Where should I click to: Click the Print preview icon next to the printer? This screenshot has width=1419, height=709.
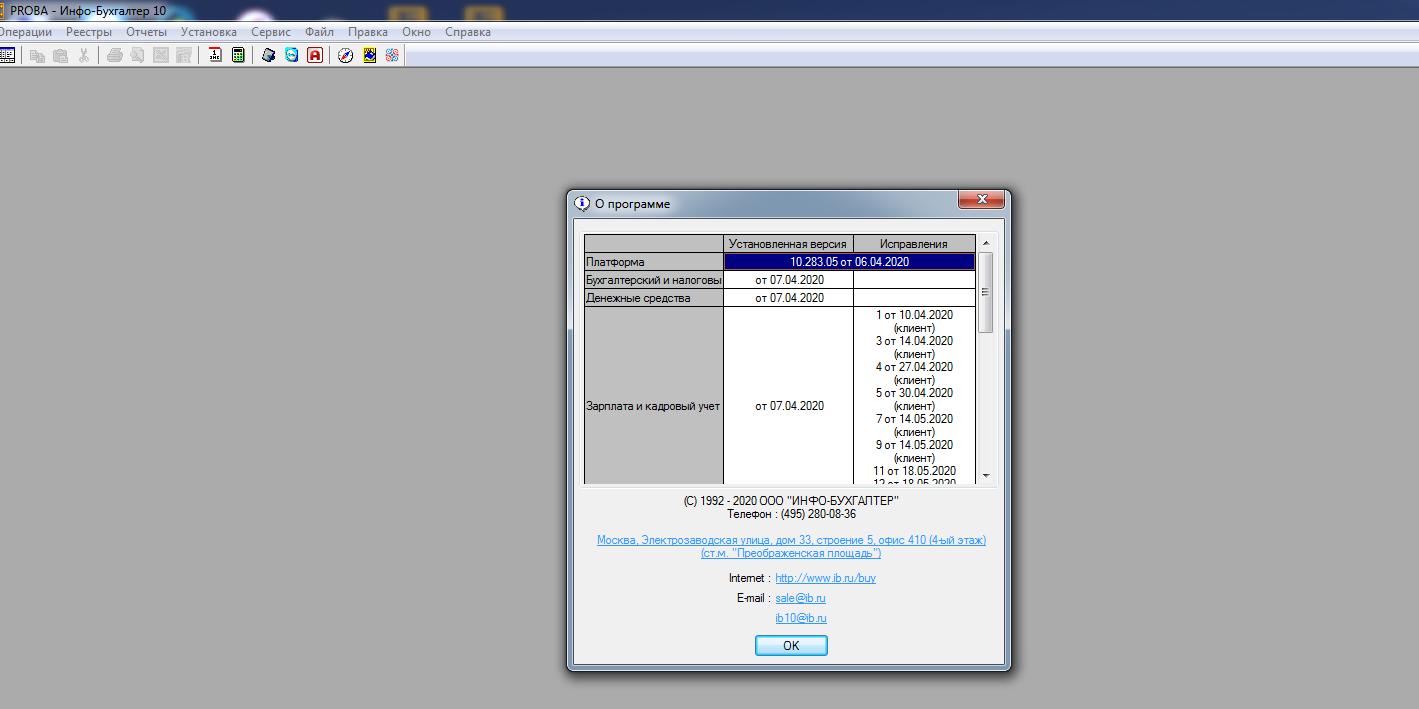tap(137, 56)
